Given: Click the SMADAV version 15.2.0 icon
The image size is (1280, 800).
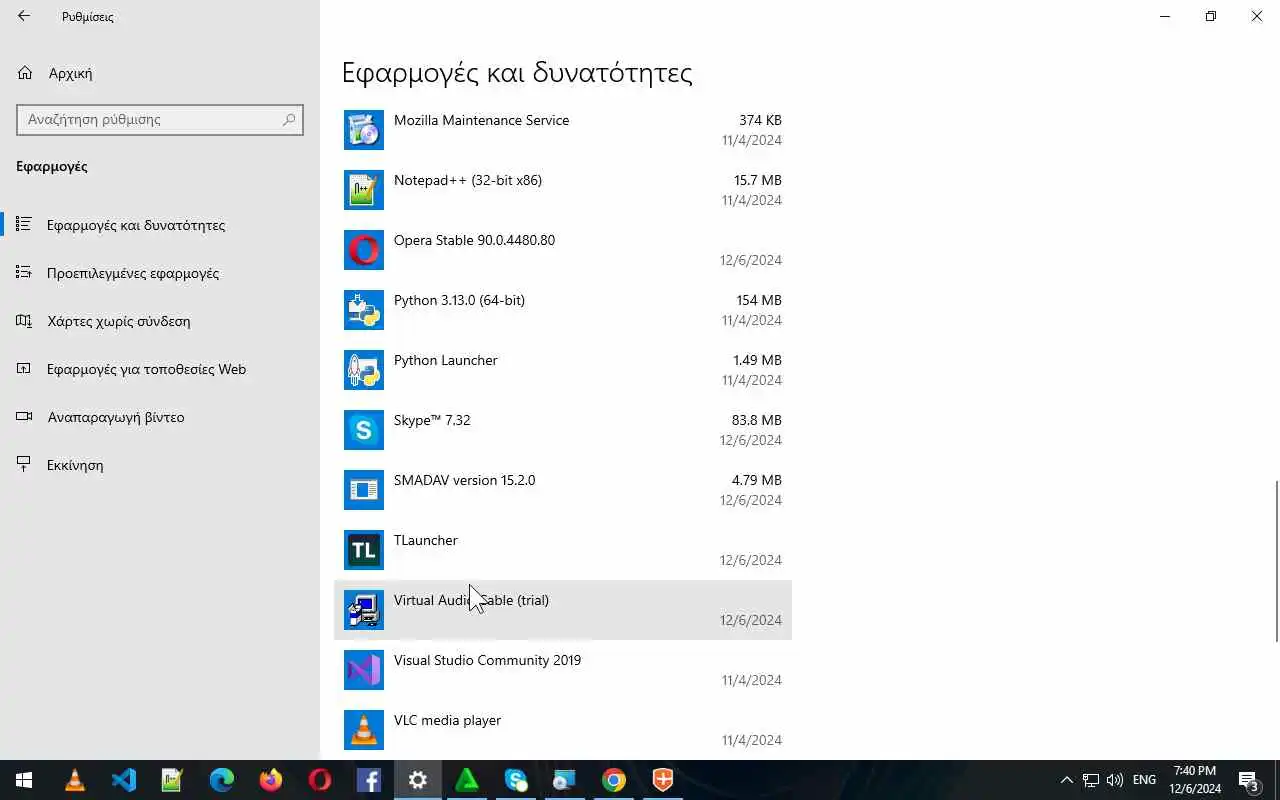Looking at the screenshot, I should pos(364,490).
